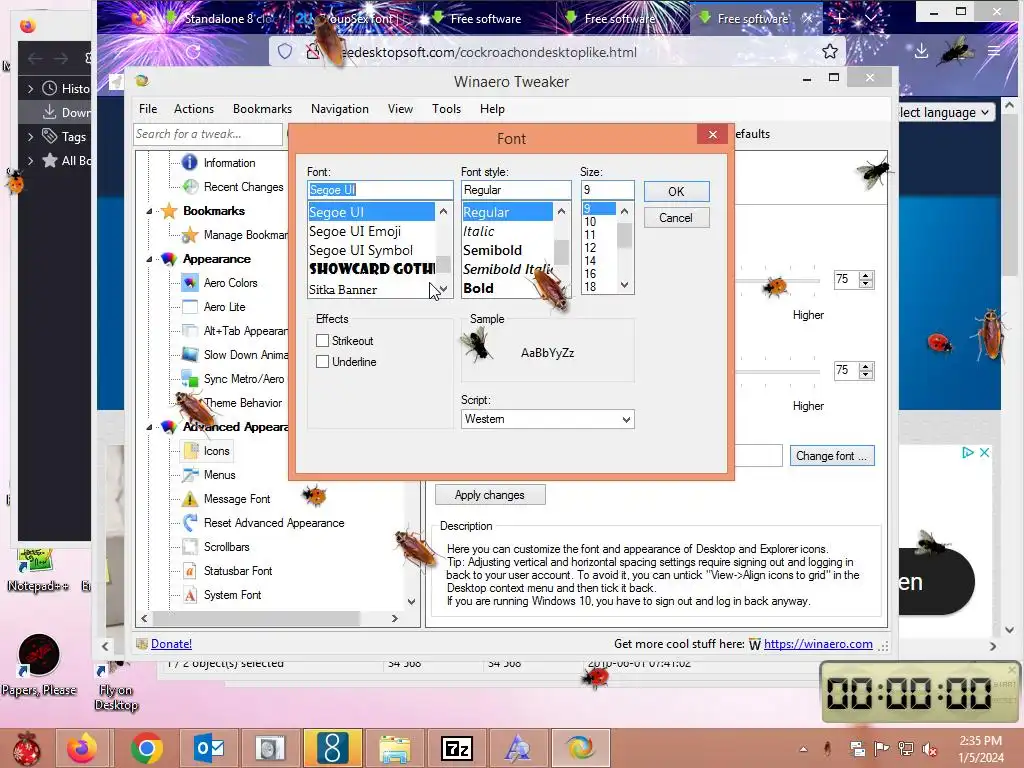Collapse the Bookmarks tree node
The width and height of the screenshot is (1024, 768).
pos(149,212)
